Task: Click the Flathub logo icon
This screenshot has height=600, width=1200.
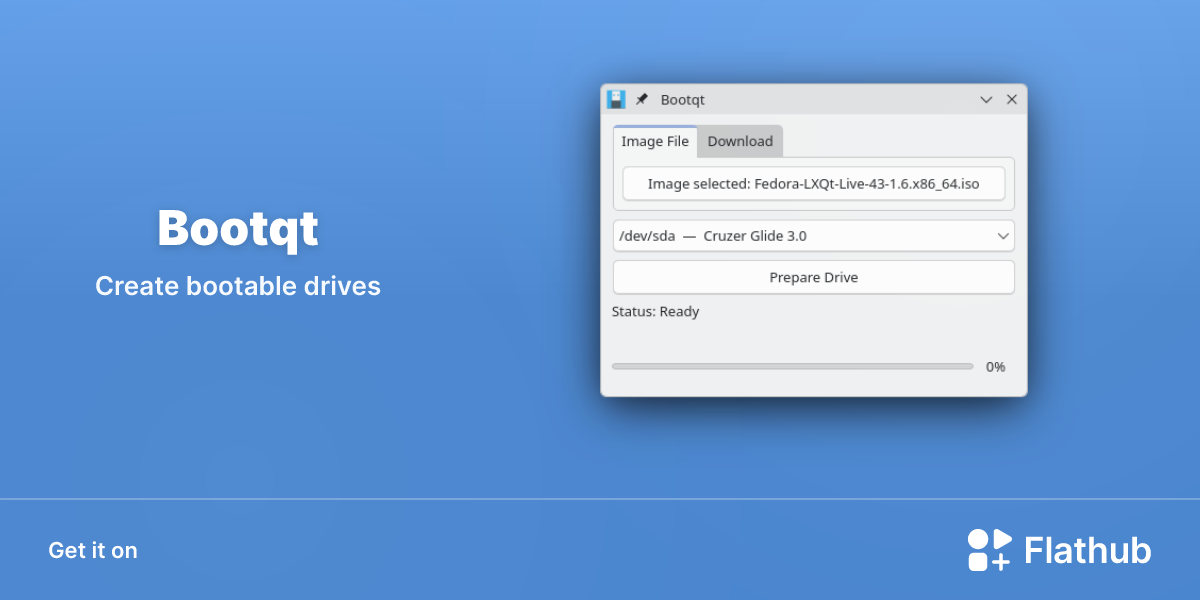Action: pos(990,550)
